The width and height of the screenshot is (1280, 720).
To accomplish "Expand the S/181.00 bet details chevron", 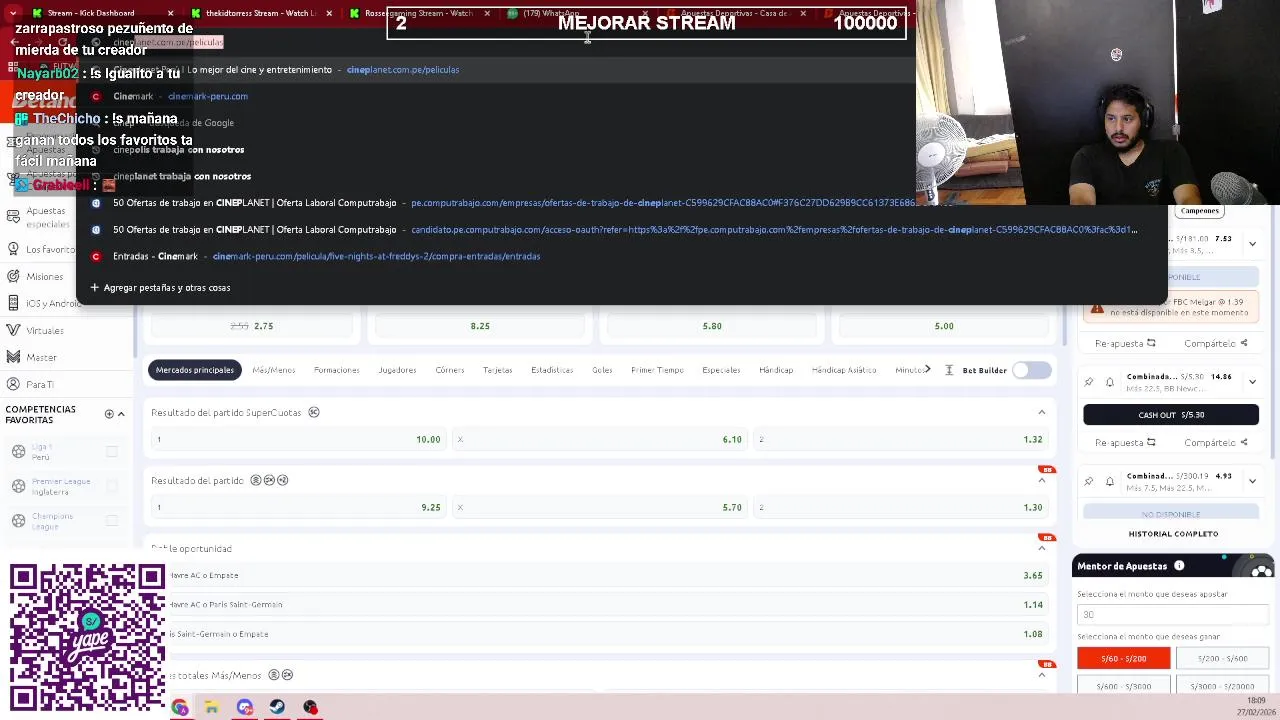I will pyautogui.click(x=1252, y=244).
